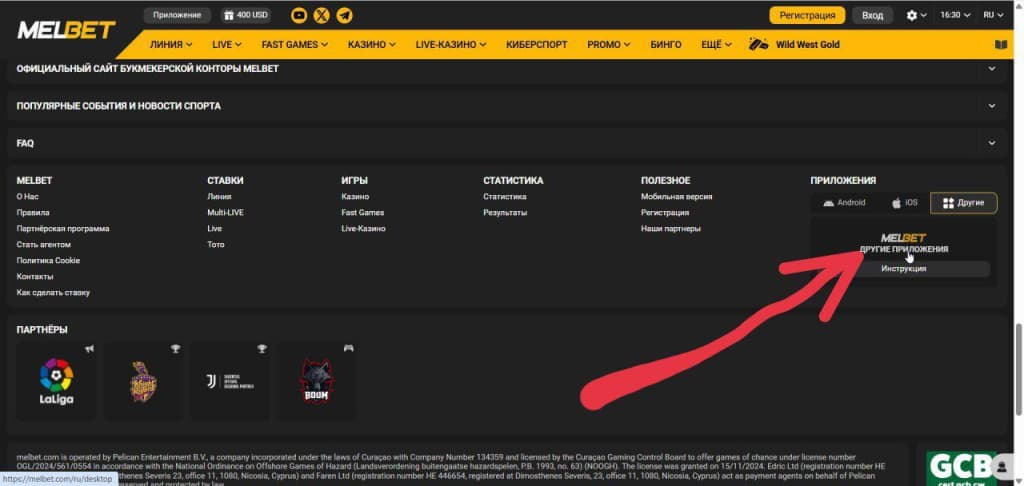Open the Juventus partner card
The width and height of the screenshot is (1024, 486).
pyautogui.click(x=230, y=381)
